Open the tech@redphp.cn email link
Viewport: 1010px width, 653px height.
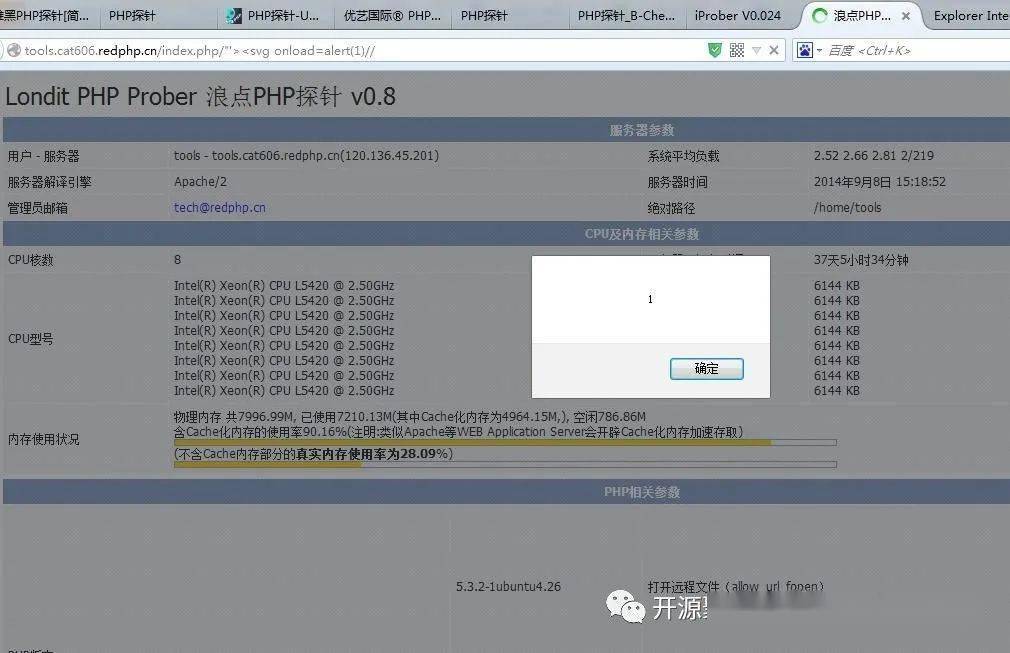coord(219,207)
